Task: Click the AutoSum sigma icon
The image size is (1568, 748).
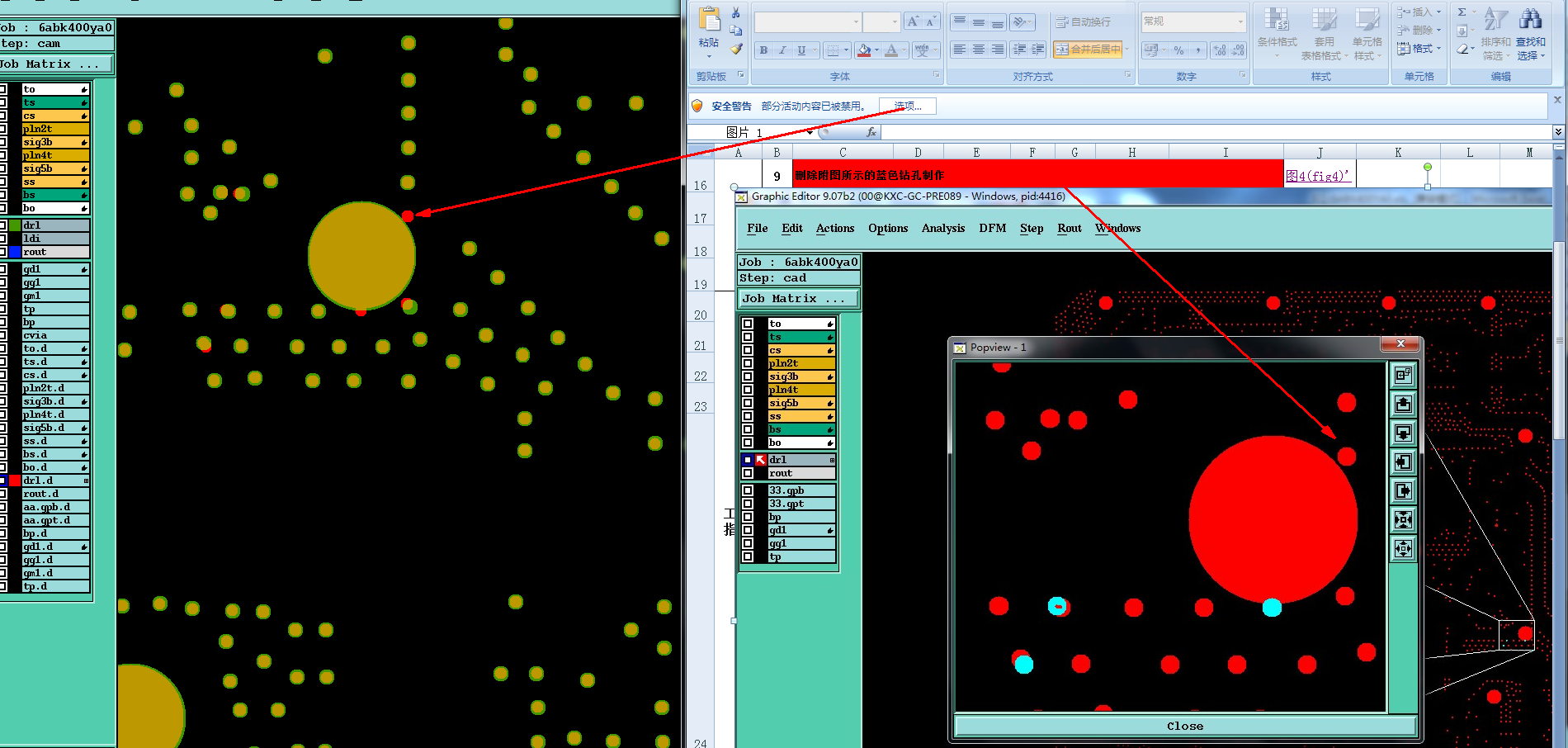Action: [1462, 12]
